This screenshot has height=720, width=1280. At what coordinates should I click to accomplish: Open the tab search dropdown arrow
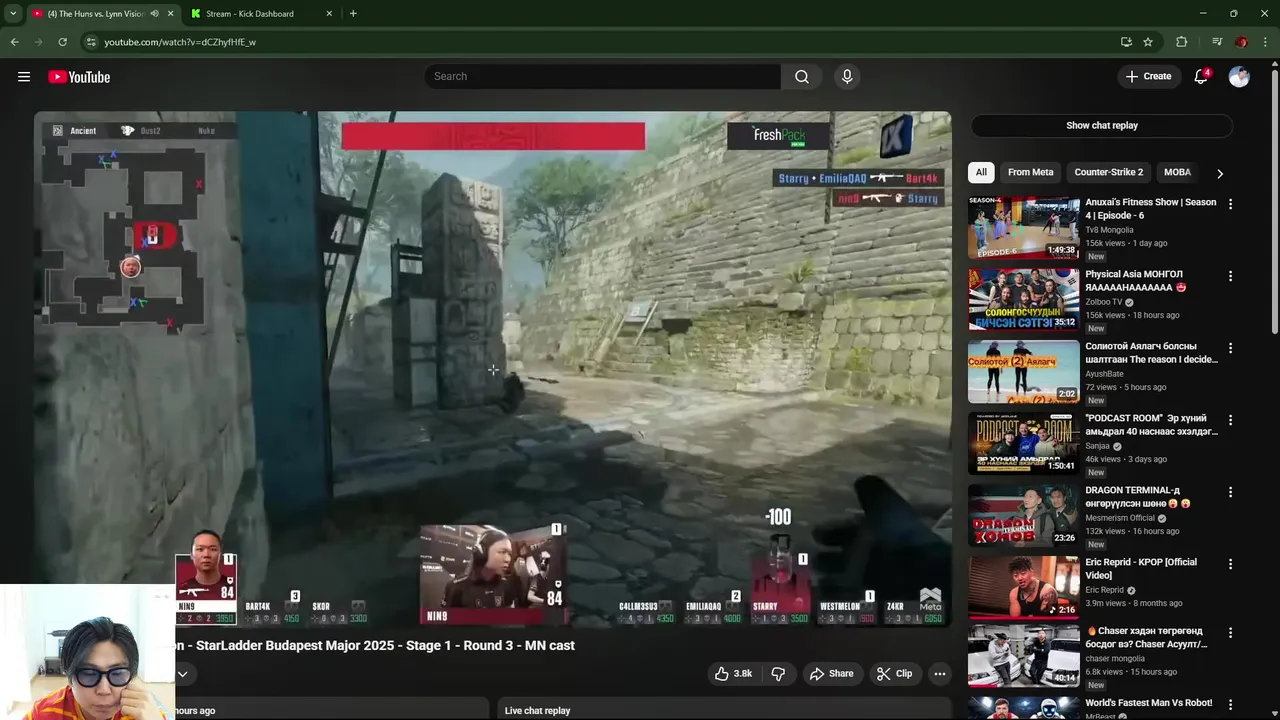pyautogui.click(x=13, y=14)
